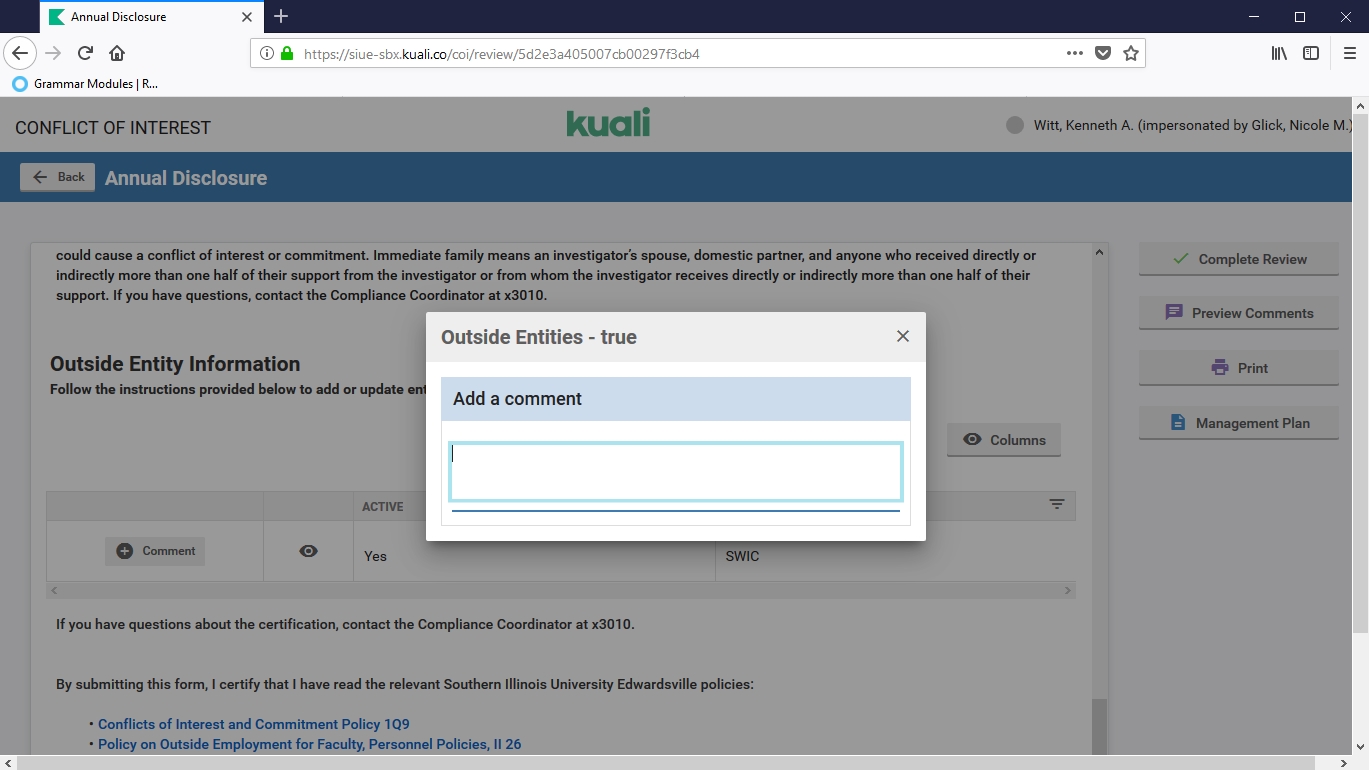Open Conflicts of Interest and Commitment Policy link
1369x770 pixels.
click(x=254, y=724)
